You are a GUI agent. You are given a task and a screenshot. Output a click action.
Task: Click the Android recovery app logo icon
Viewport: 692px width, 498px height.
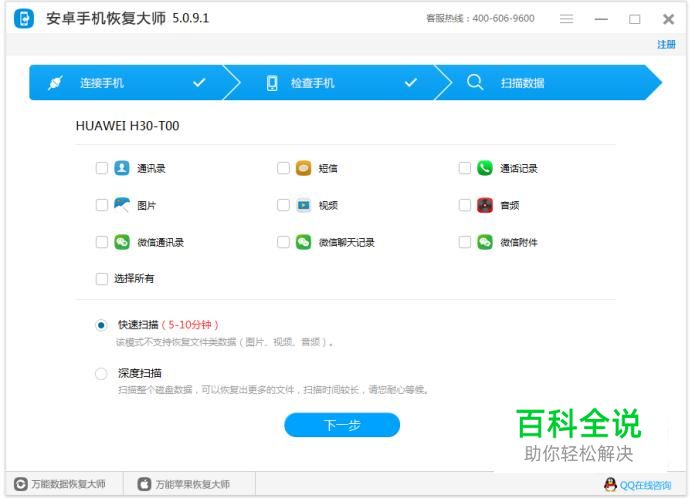click(24, 19)
